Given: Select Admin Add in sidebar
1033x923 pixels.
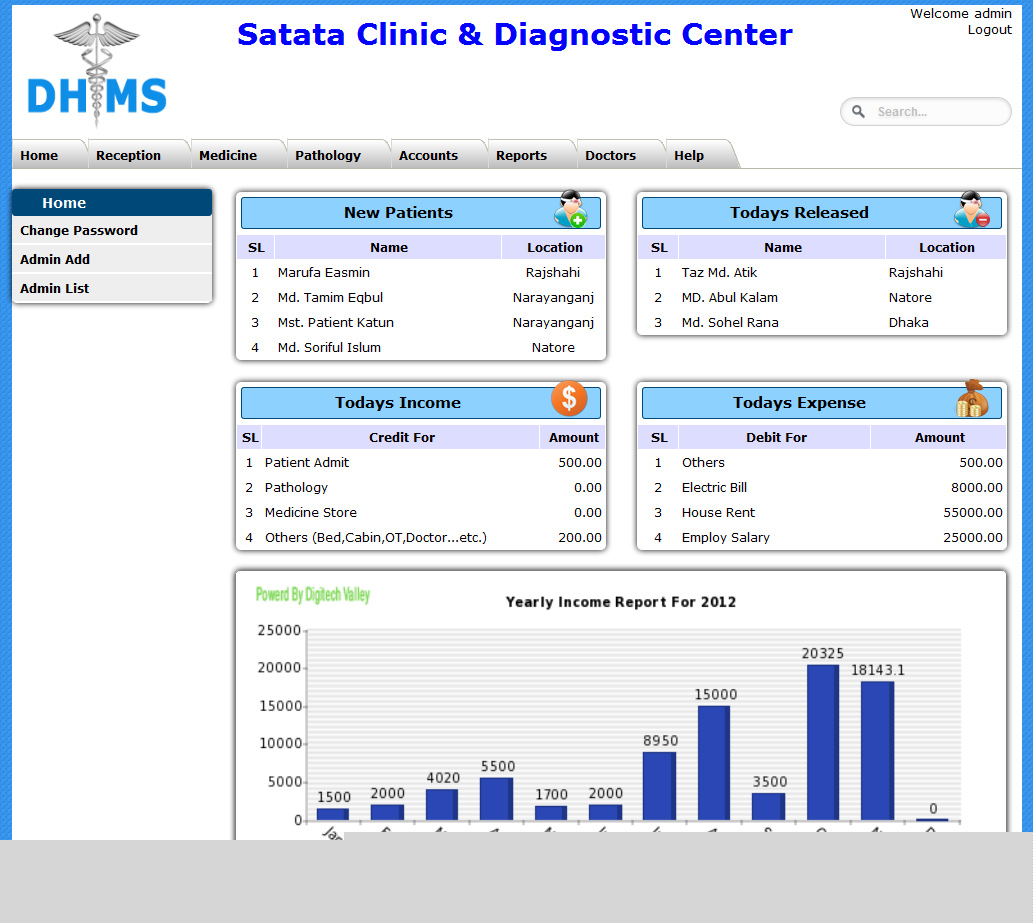Looking at the screenshot, I should pos(55,259).
